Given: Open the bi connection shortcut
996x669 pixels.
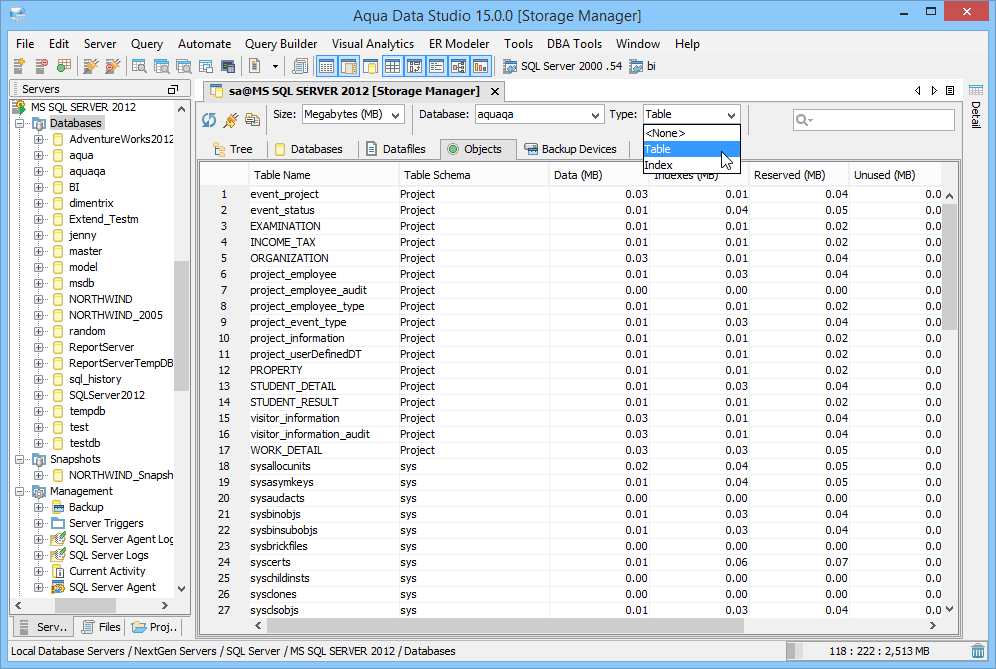Looking at the screenshot, I should pyautogui.click(x=642, y=66).
